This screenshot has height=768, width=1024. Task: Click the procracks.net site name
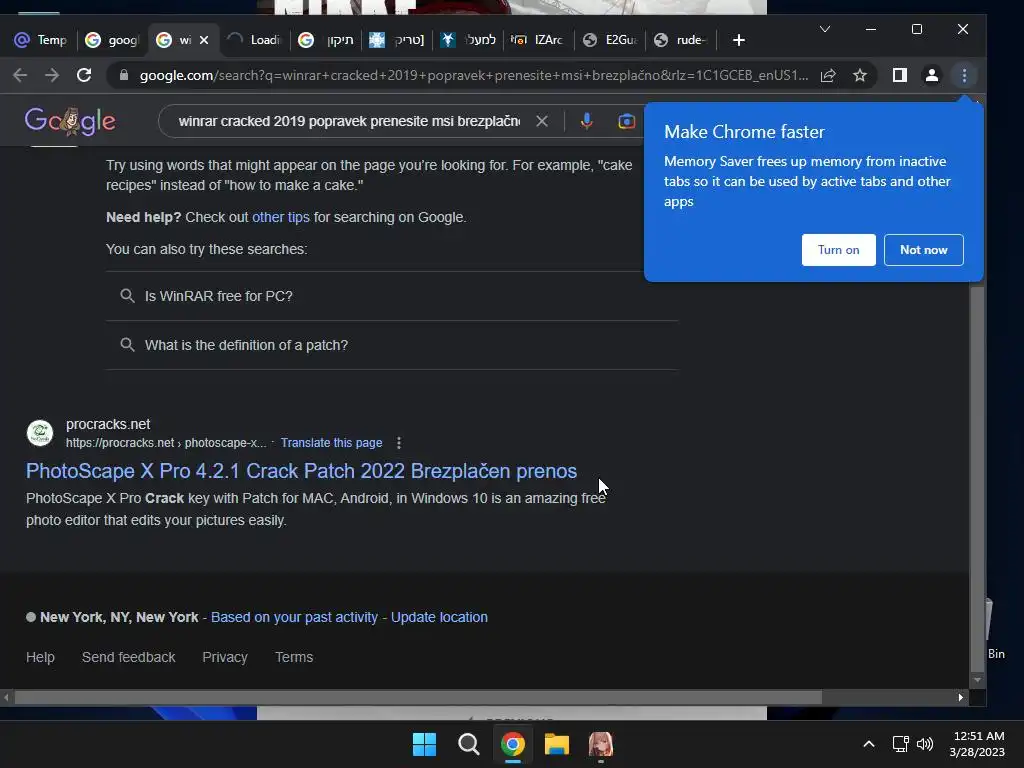[x=108, y=424]
